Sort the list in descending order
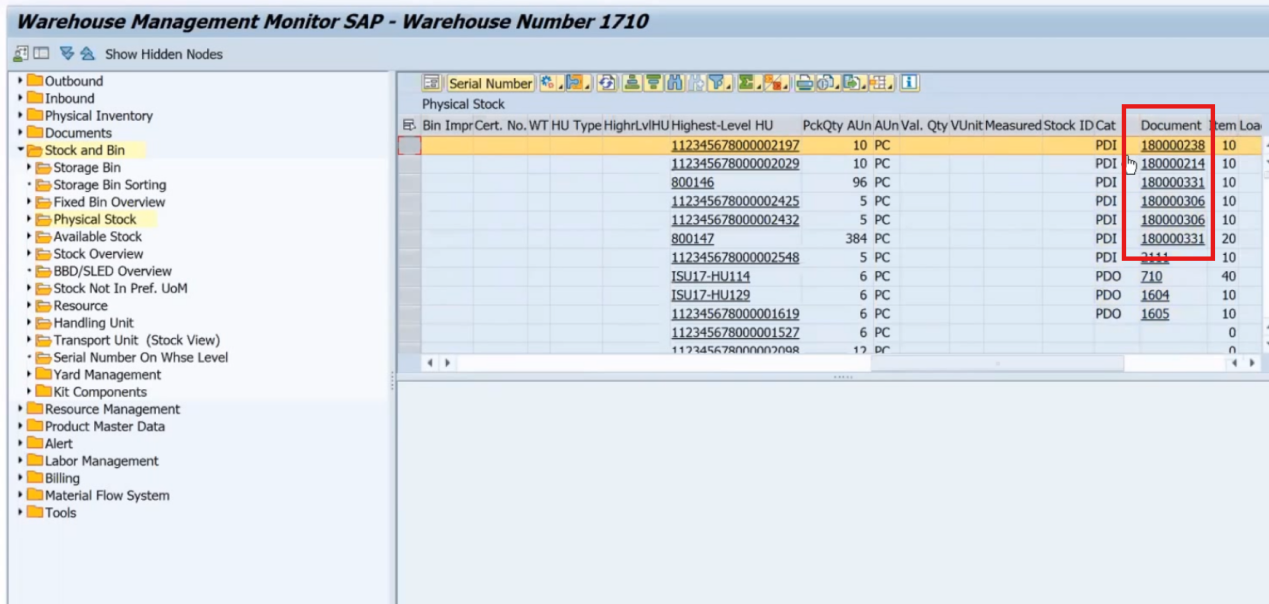Screen dimensions: 1269x604 point(652,84)
